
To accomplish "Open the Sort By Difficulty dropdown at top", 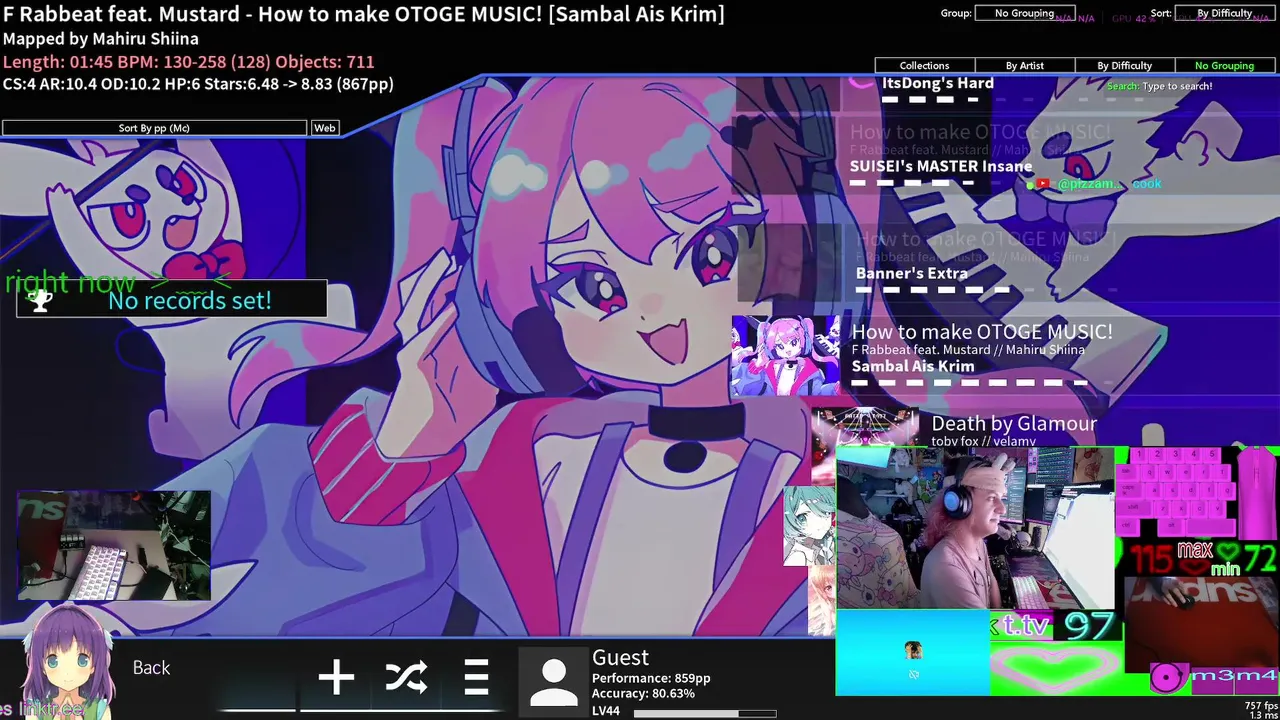I will click(1224, 13).
